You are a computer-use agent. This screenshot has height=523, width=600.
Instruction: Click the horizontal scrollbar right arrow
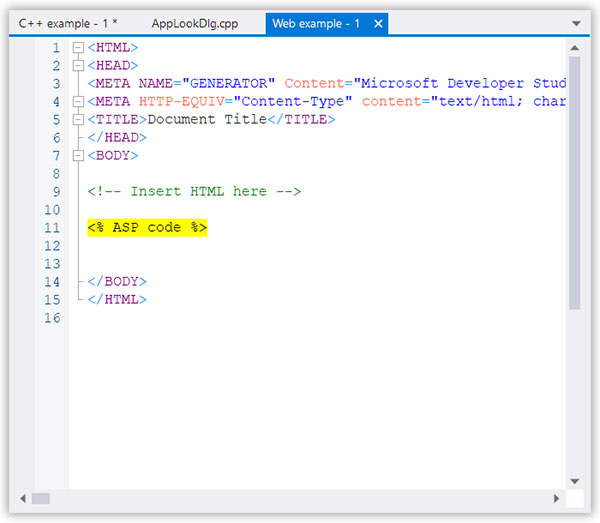point(557,498)
